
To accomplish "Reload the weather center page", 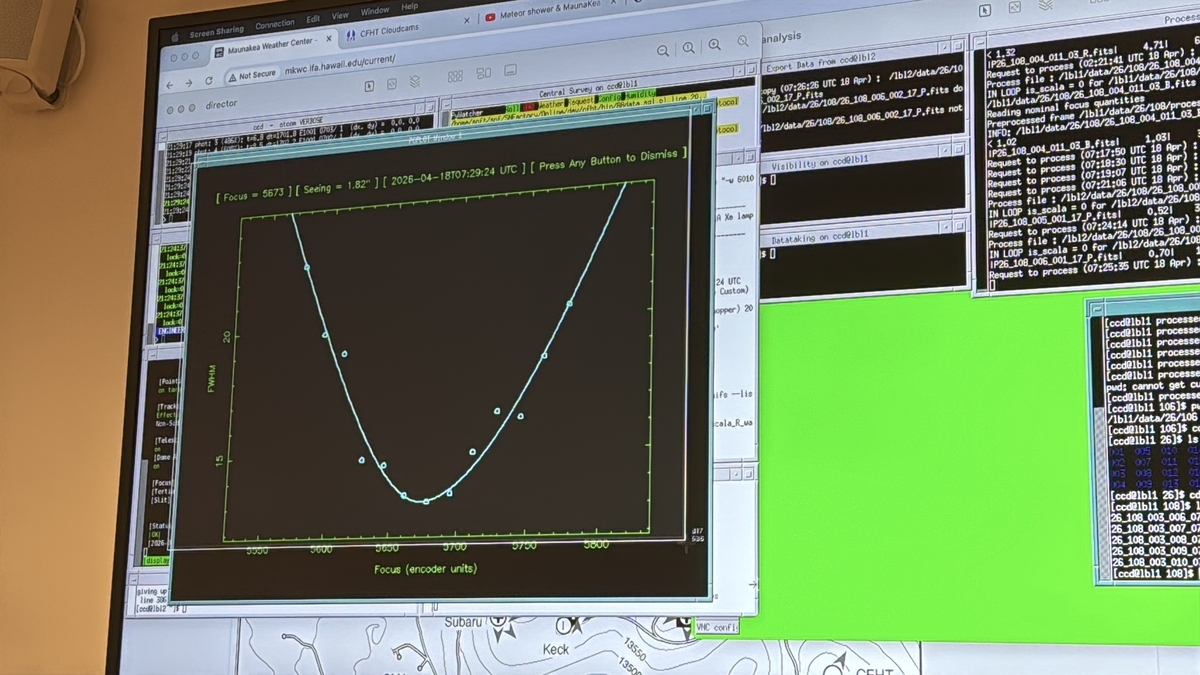I will coord(209,81).
